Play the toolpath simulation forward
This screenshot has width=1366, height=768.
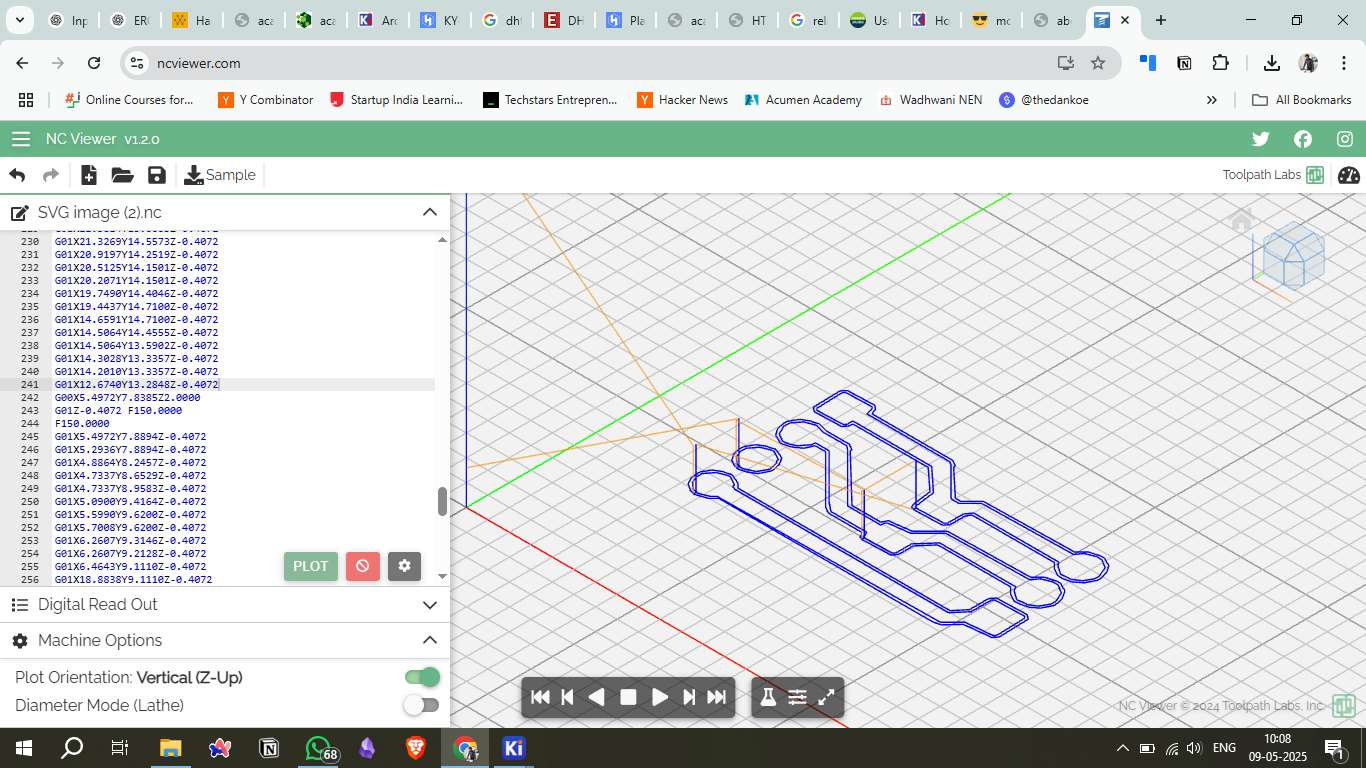(x=659, y=697)
